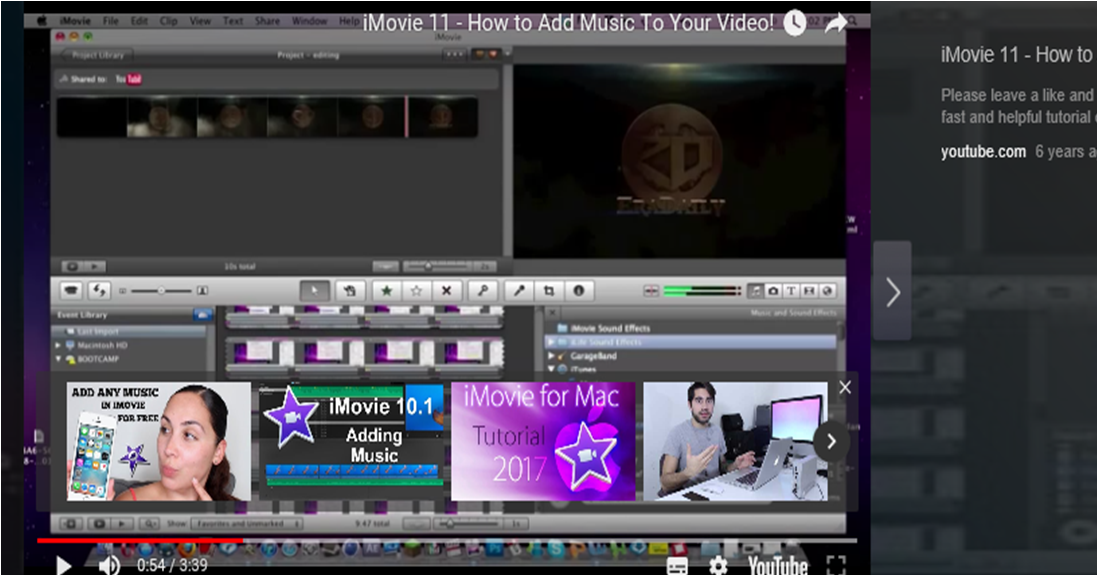Open 'iMovie for Mac Tutorial 2017' thumbnail
This screenshot has width=1097, height=576.
(543, 441)
